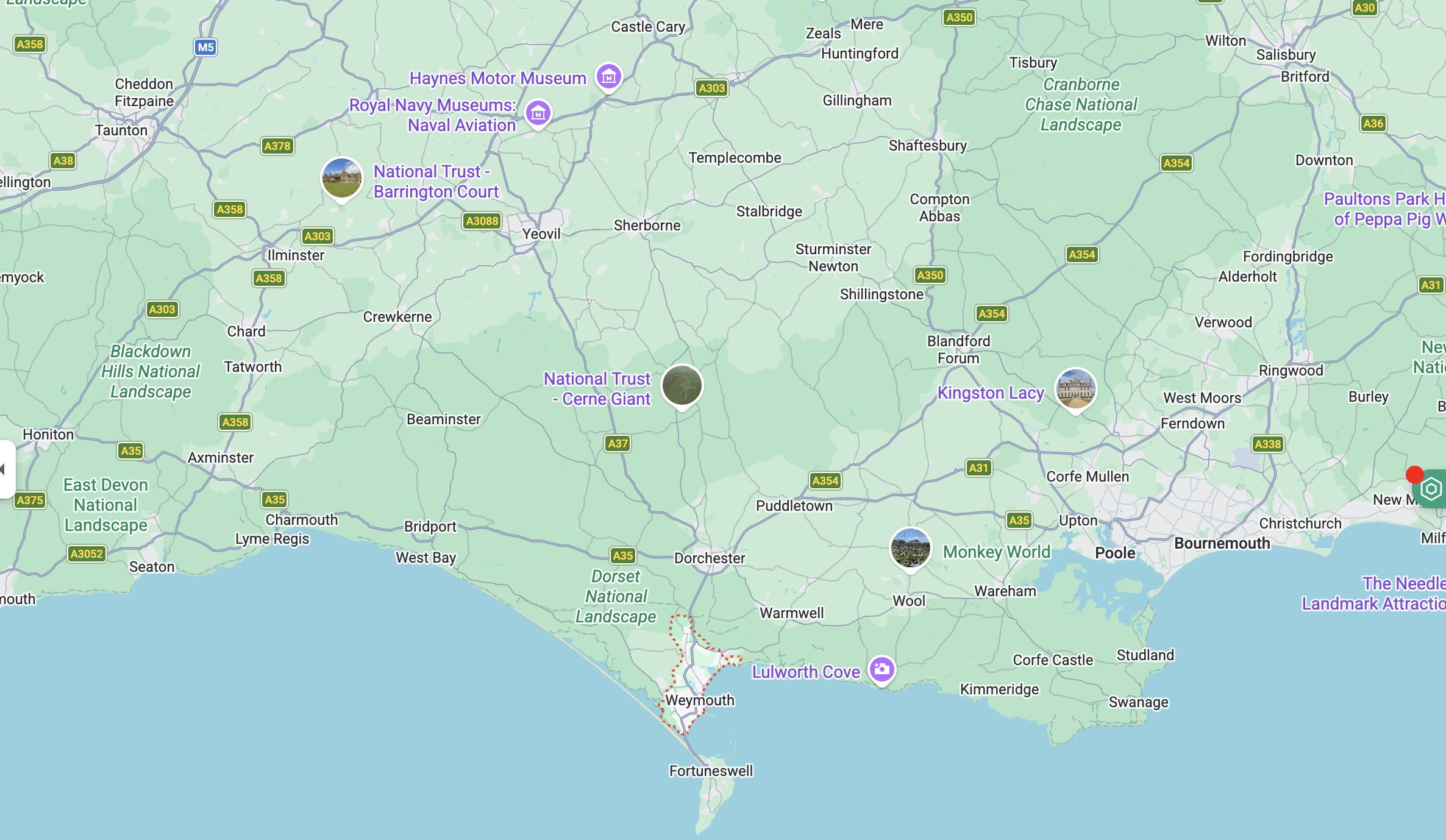
Task: Open the Paultons Park label
Action: 1384,209
